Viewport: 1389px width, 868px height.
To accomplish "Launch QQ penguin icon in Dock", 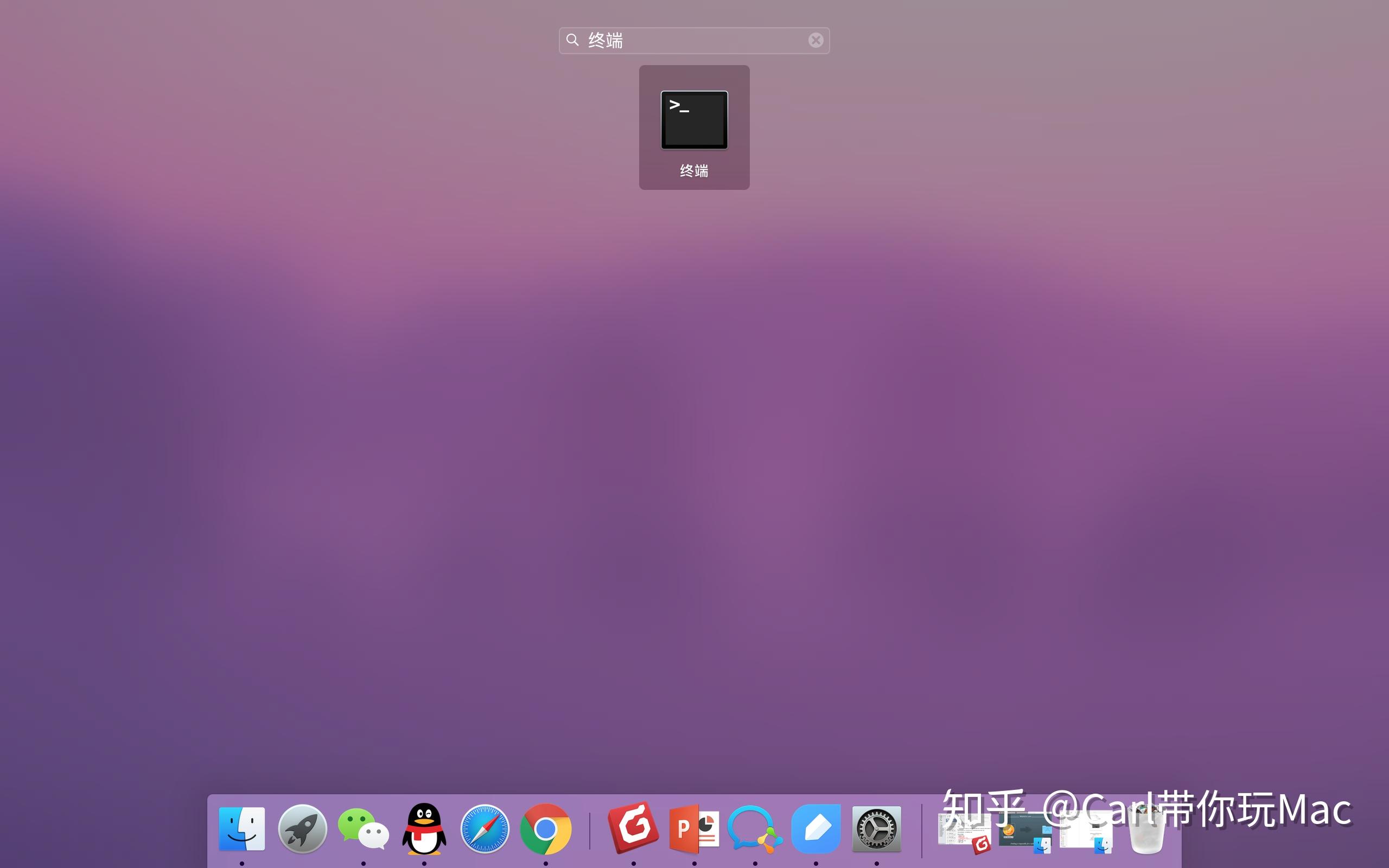I will click(424, 828).
